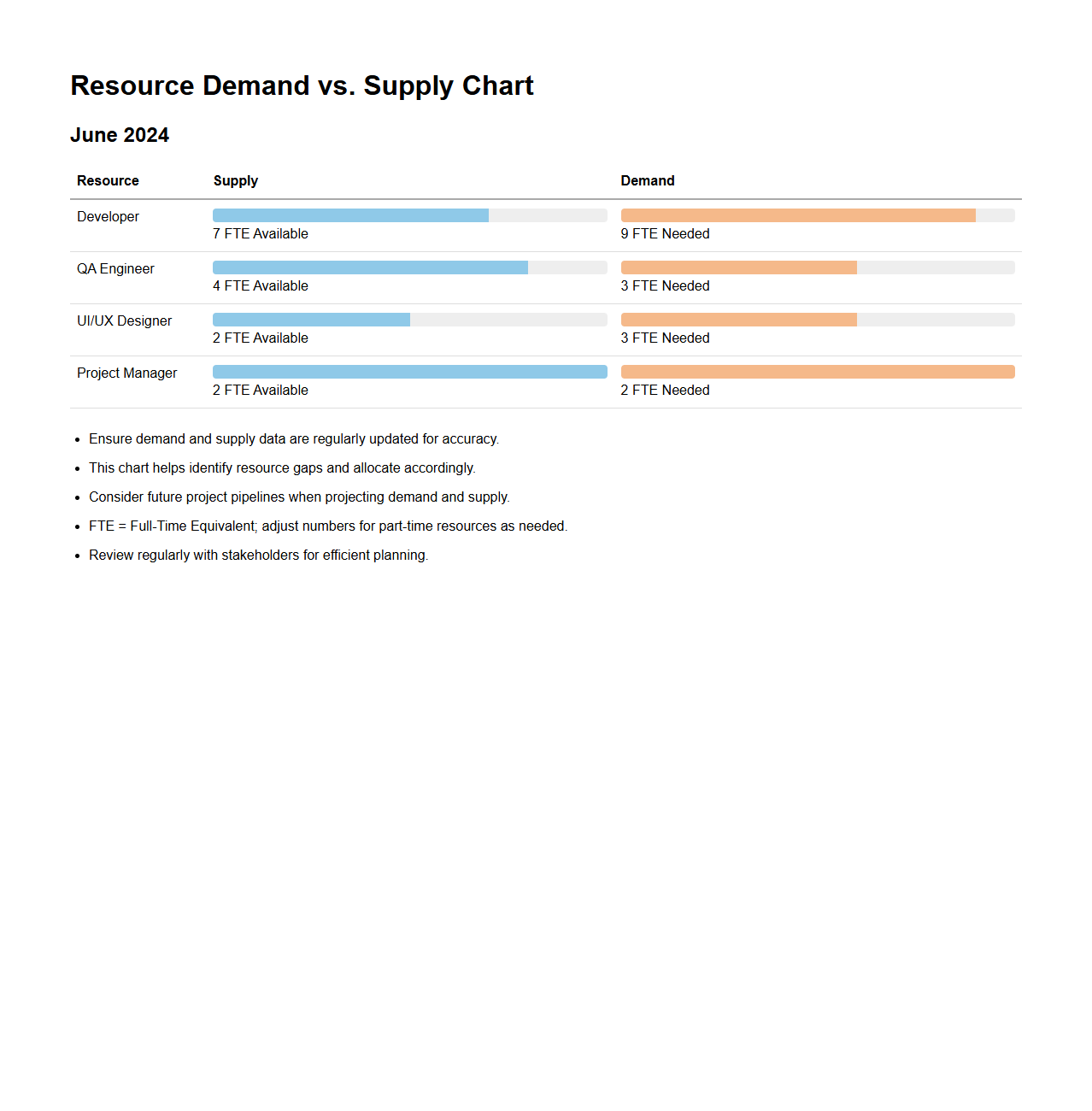This screenshot has height=1111, width=1092.
Task: Click the UI/UX Designer supply bar
Action: [x=409, y=320]
